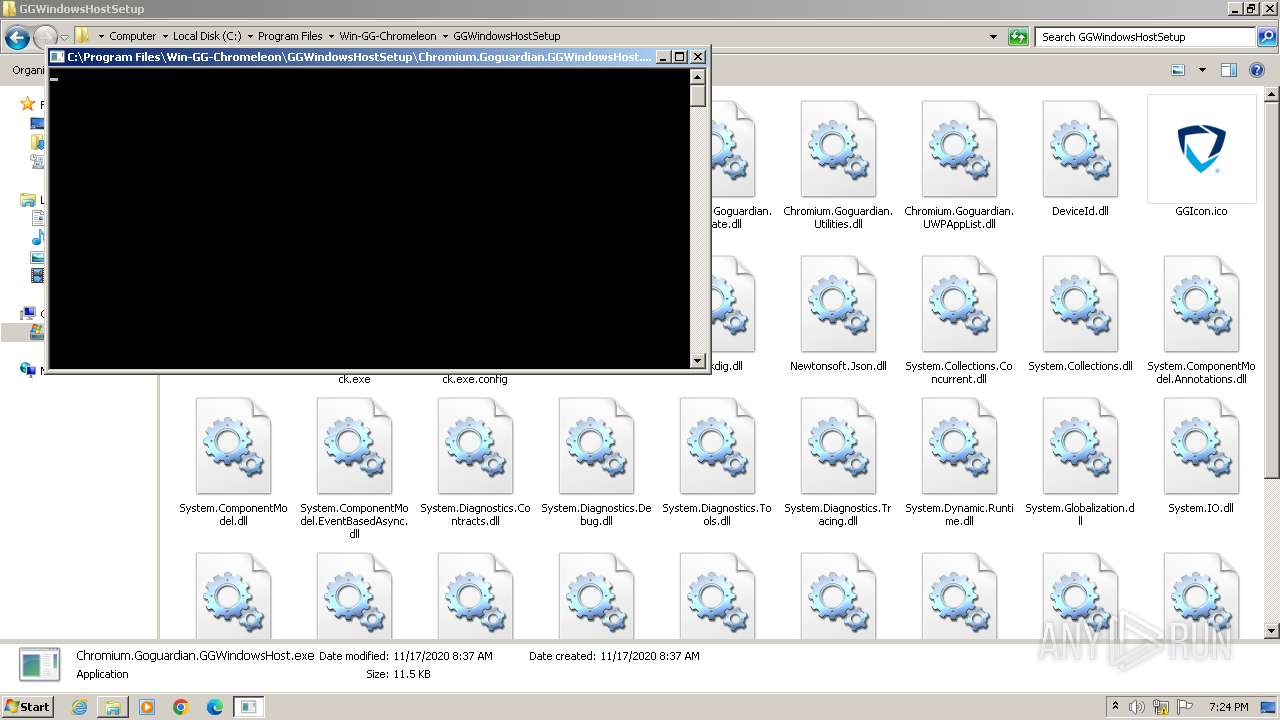The width and height of the screenshot is (1280, 720).
Task: Click the 7:24 PM taskbar clock
Action: click(1228, 707)
